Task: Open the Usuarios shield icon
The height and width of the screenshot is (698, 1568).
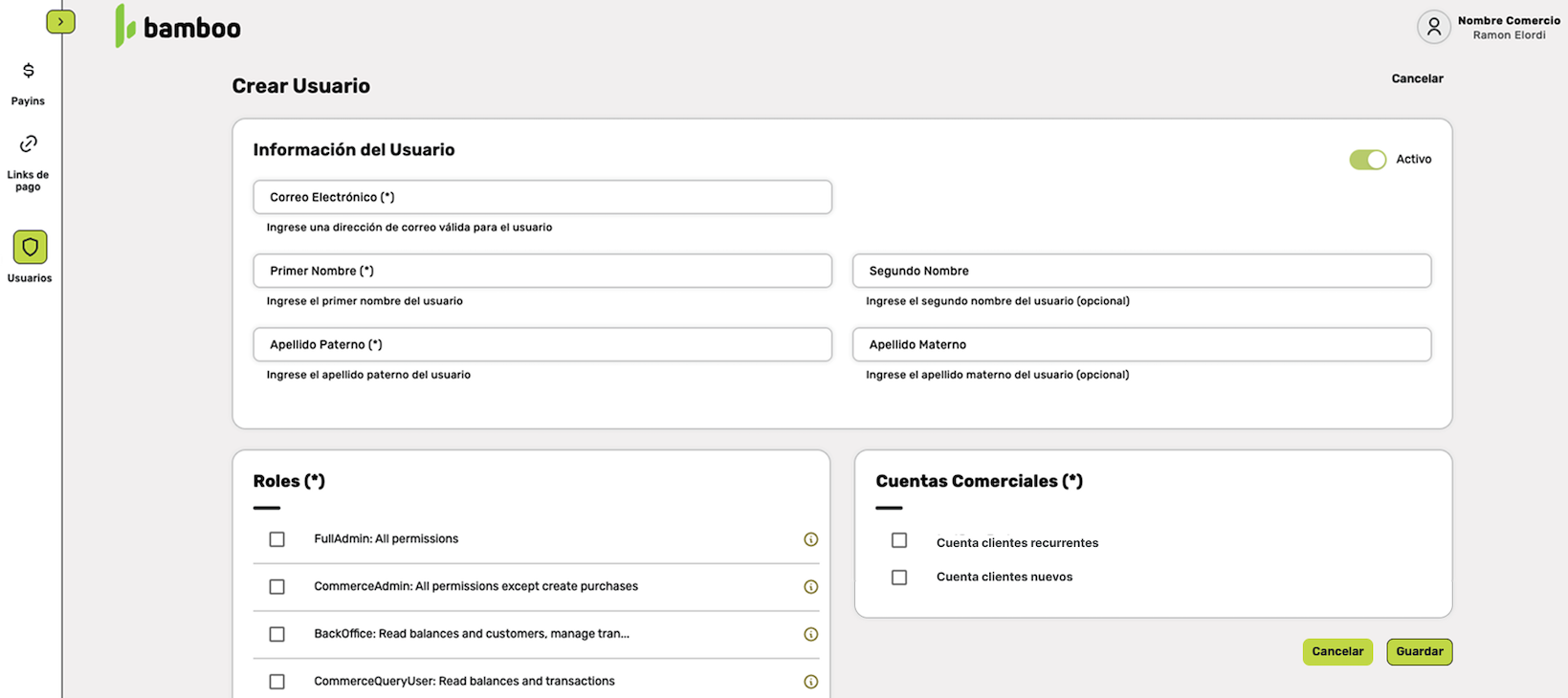Action: 30,248
